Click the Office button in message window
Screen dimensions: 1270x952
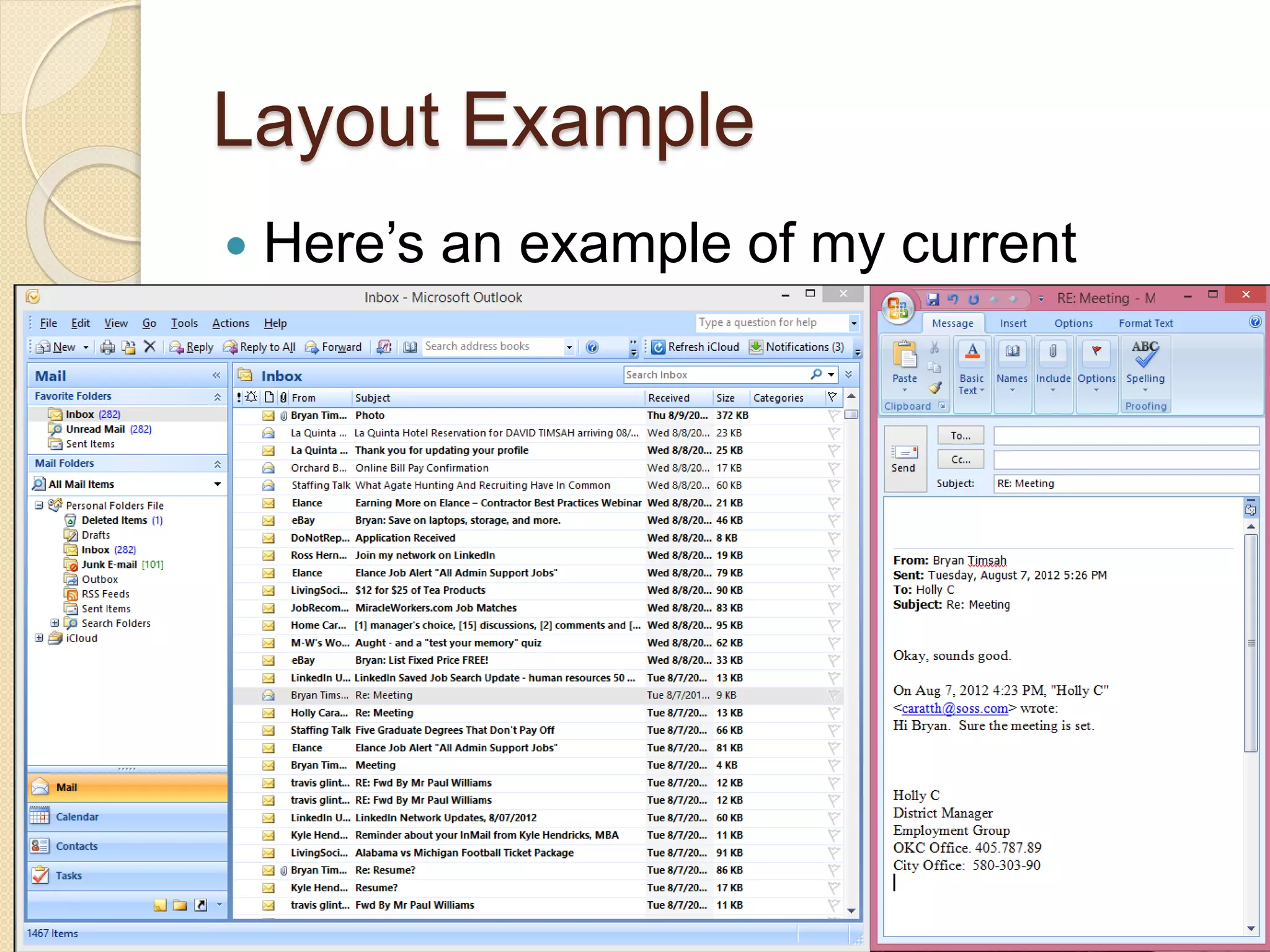(897, 307)
